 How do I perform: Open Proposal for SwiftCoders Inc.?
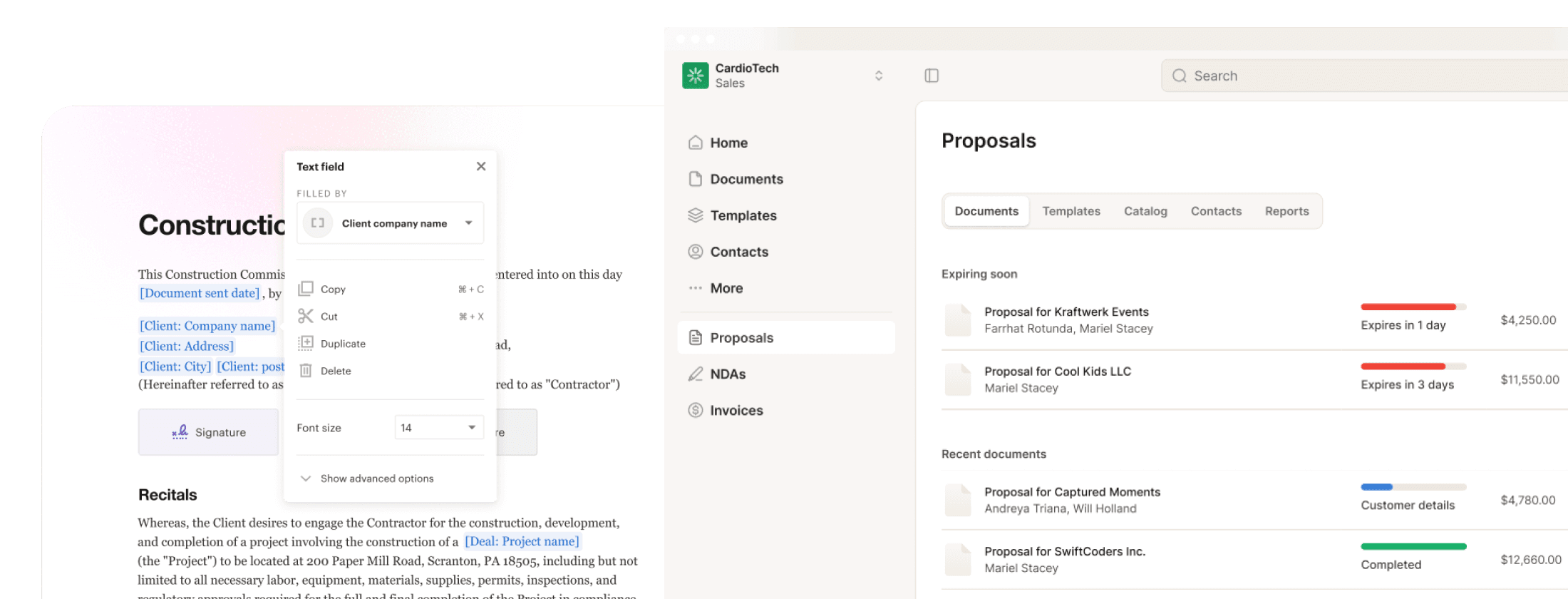[1065, 551]
